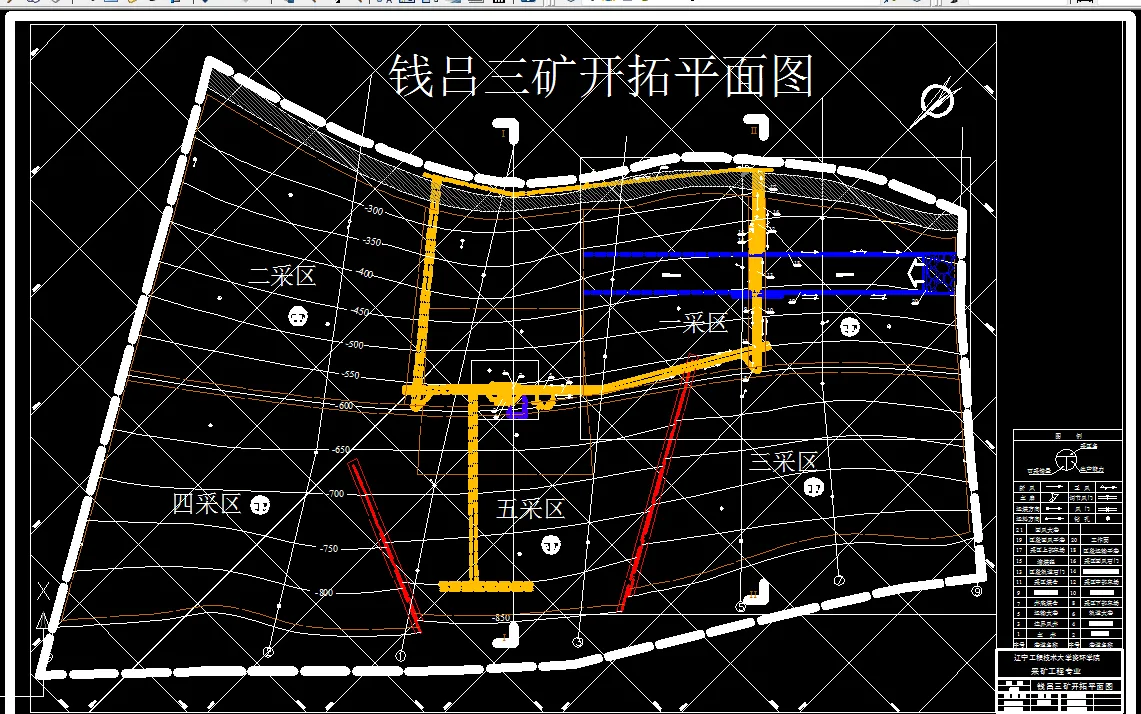The height and width of the screenshot is (714, 1141).
Task: Select the purple bracket symbol near the shaft station
Action: point(517,408)
